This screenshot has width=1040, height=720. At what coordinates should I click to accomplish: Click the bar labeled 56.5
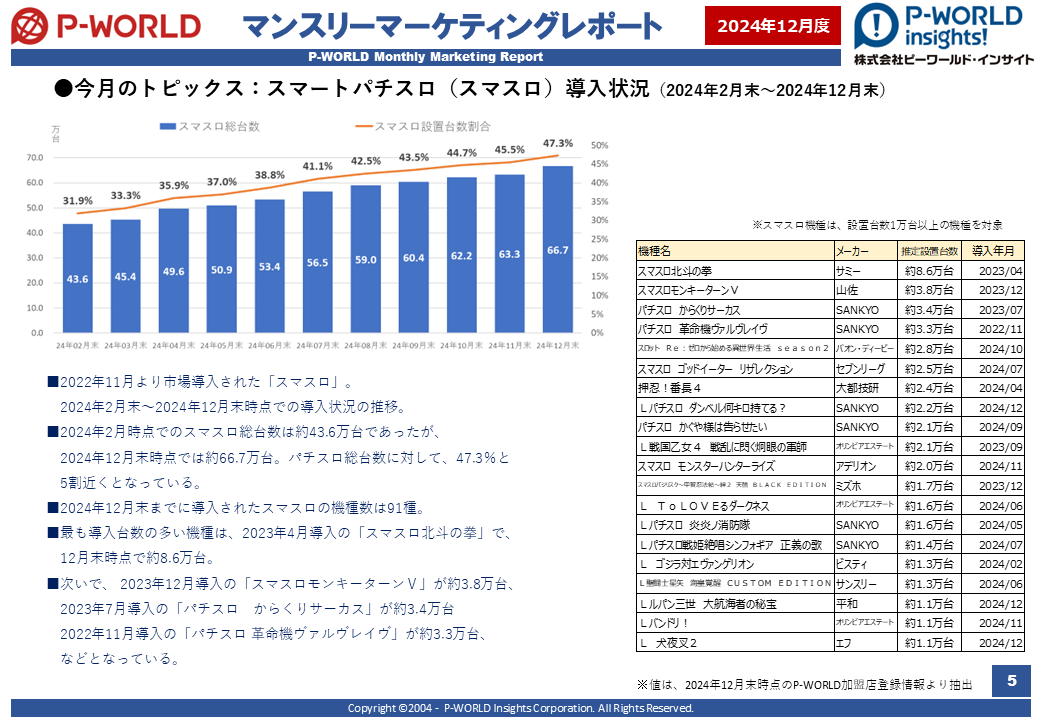(x=318, y=262)
